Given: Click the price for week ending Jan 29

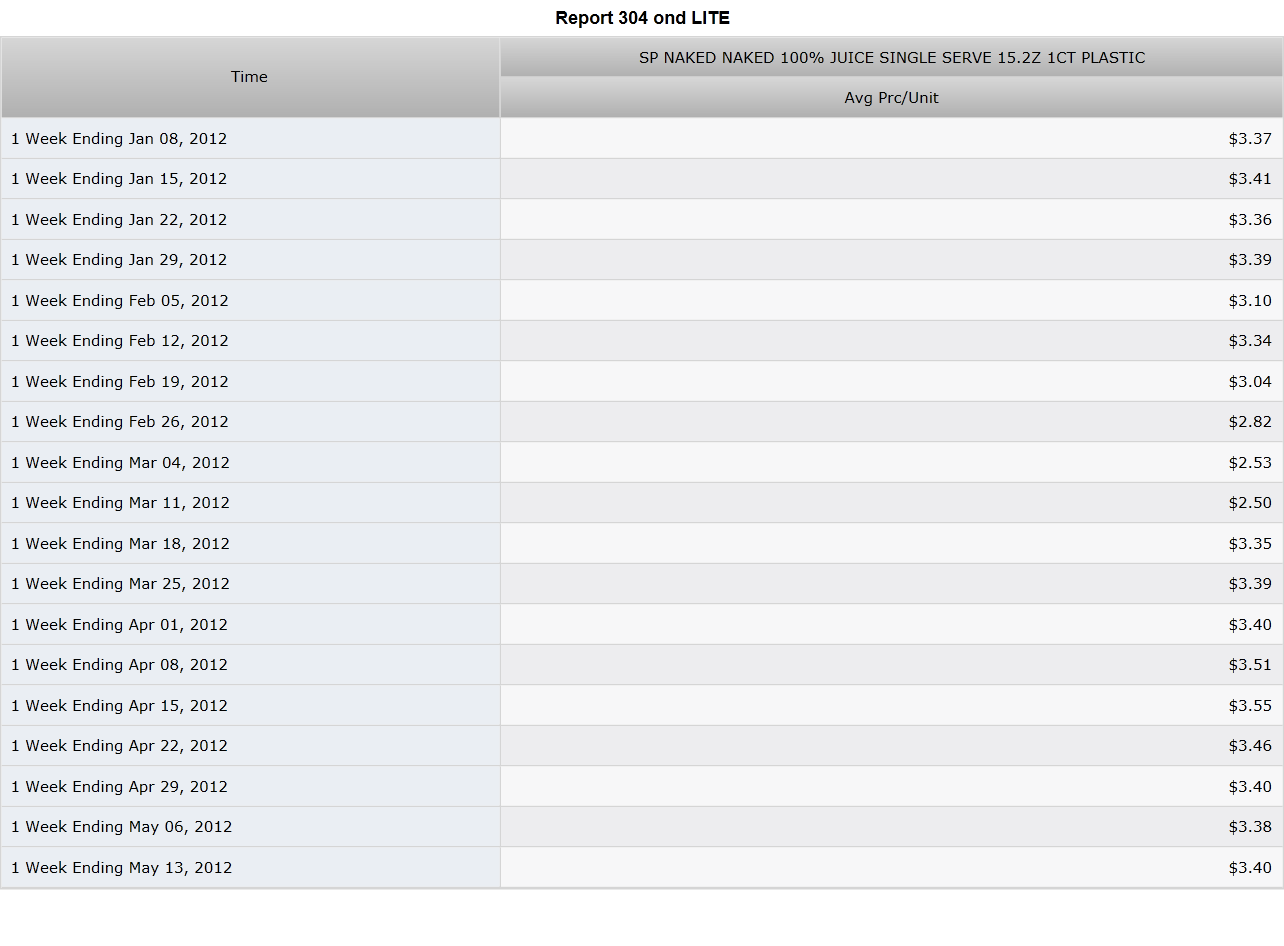Looking at the screenshot, I should [1250, 260].
